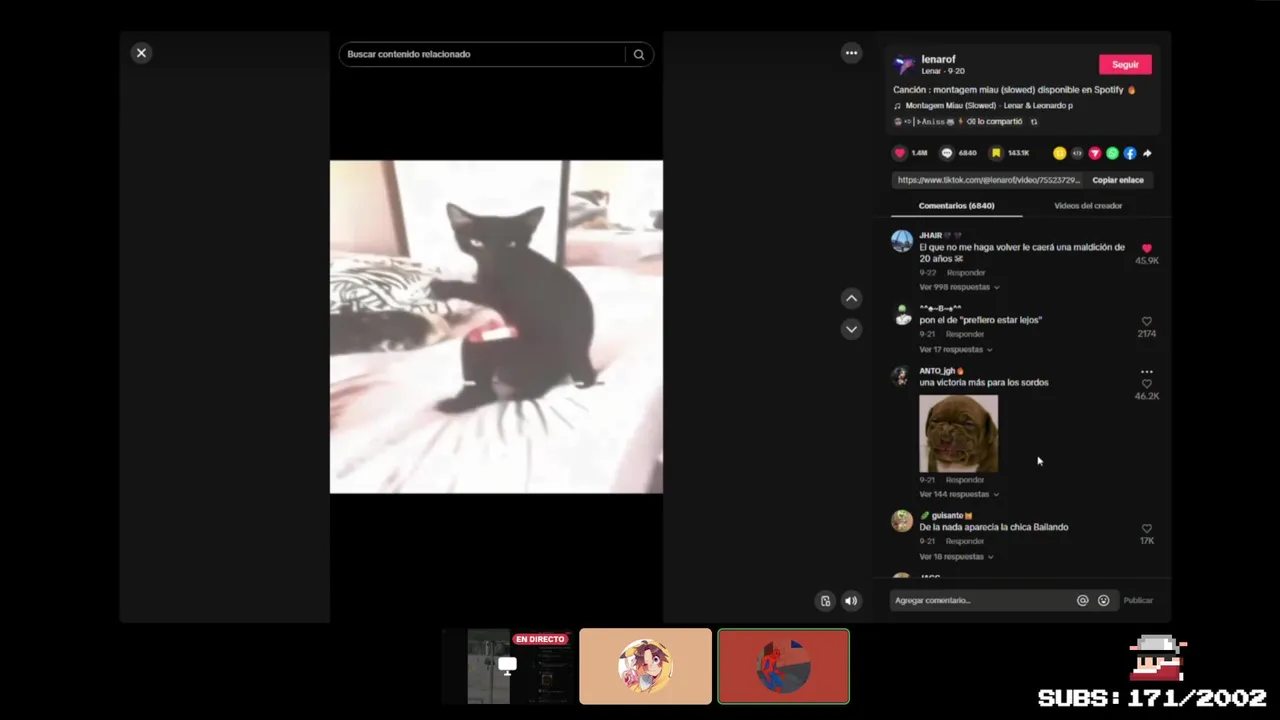Toggle the video mute speaker icon
Viewport: 1280px width, 720px height.
point(851,601)
